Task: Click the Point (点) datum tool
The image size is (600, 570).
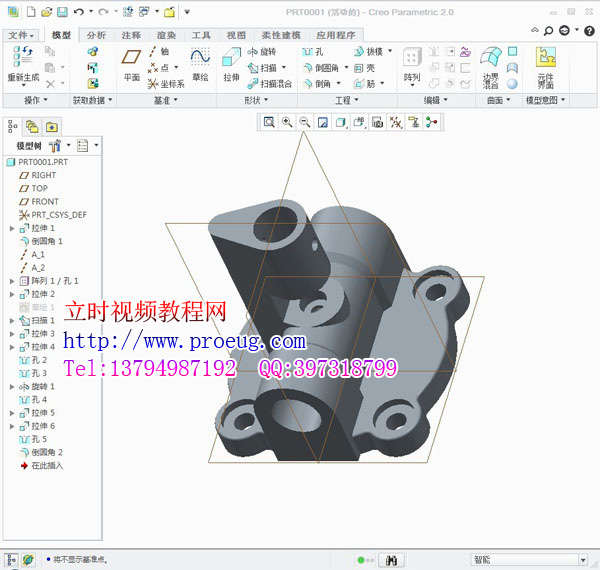Action: pyautogui.click(x=158, y=68)
